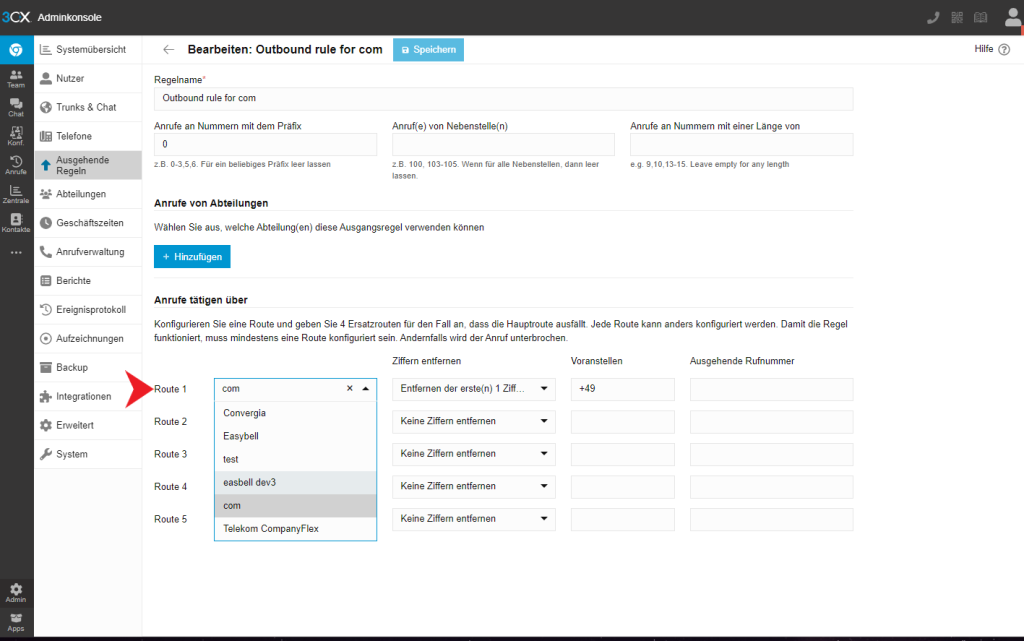Open the Apps icon at bottom left
This screenshot has height=641, width=1024.
pyautogui.click(x=16, y=621)
